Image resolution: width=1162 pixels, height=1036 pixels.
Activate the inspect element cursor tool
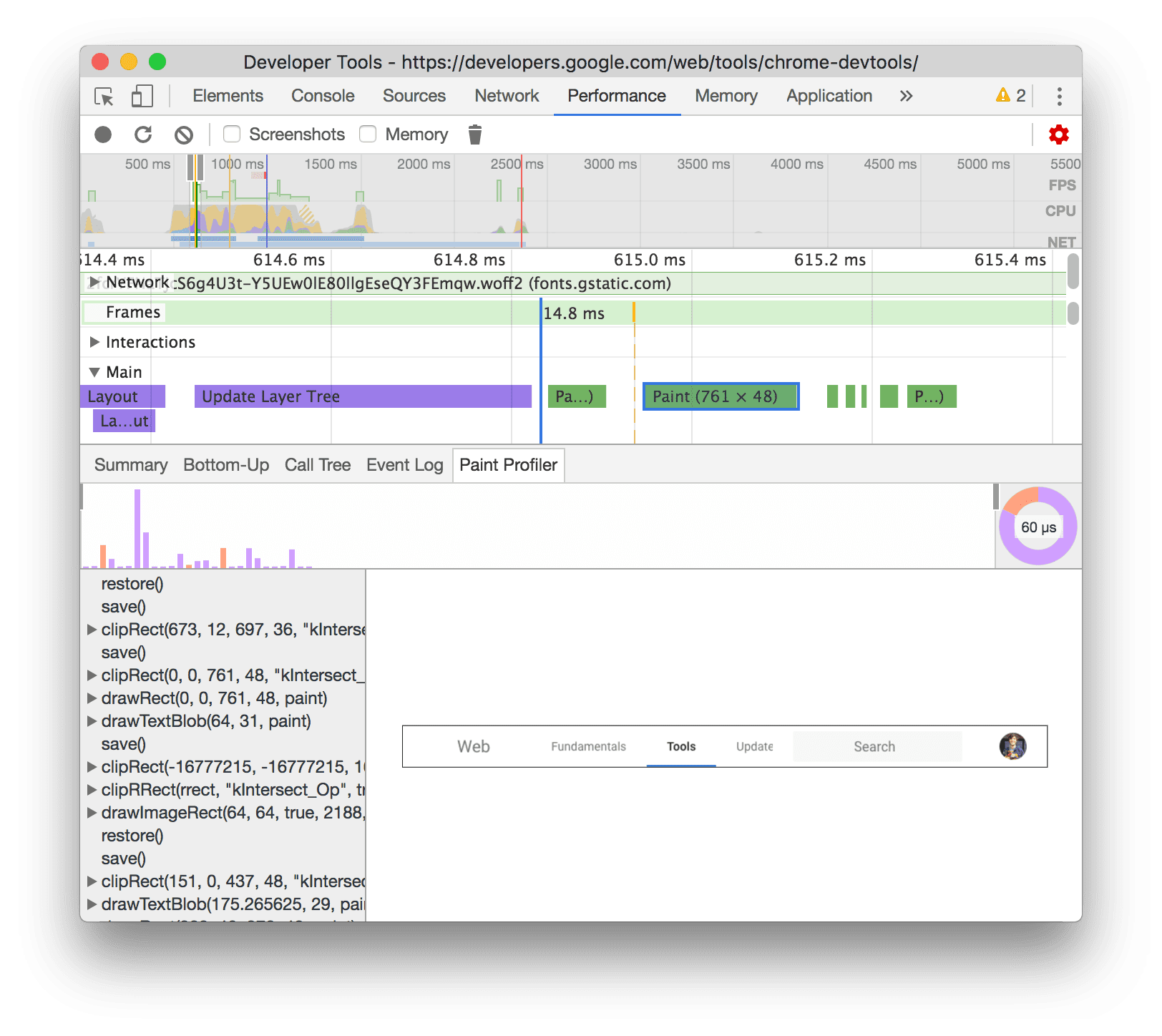coord(102,96)
